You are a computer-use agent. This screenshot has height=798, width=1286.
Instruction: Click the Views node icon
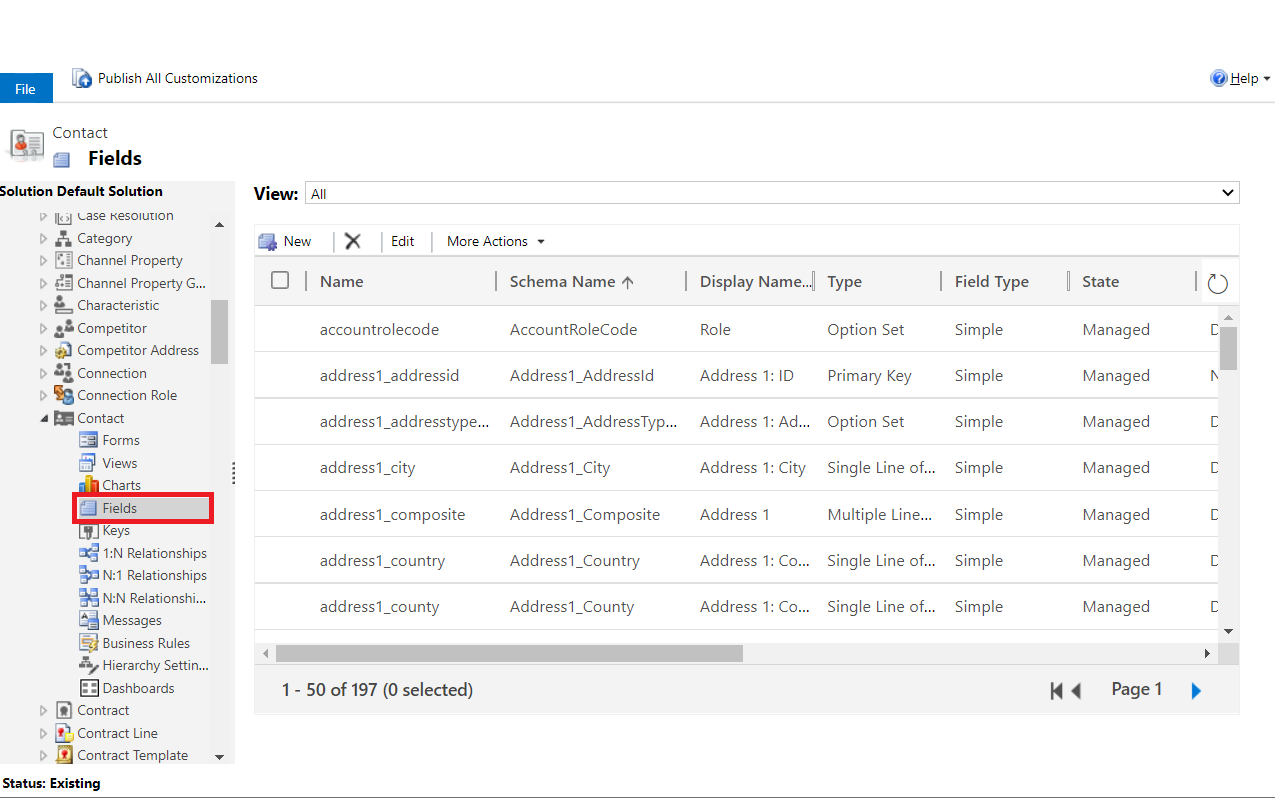88,463
